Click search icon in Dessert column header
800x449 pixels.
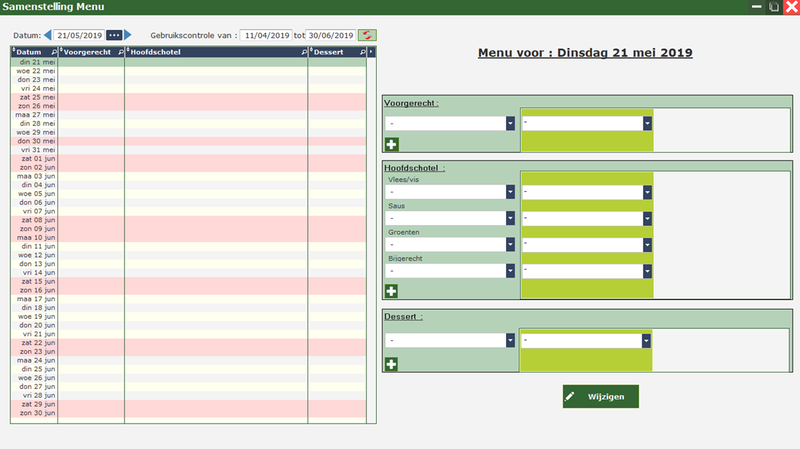click(363, 52)
